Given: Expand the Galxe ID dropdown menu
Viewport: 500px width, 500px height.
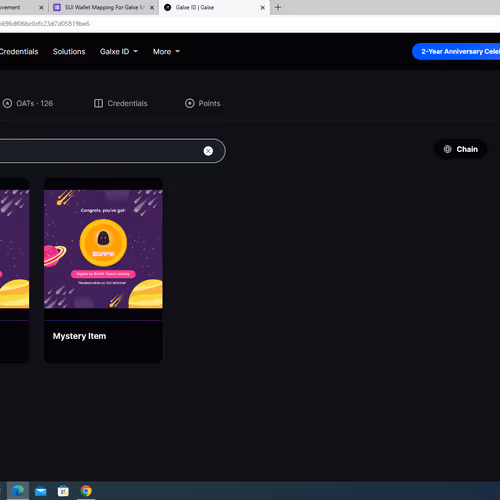Looking at the screenshot, I should pyautogui.click(x=119, y=52).
